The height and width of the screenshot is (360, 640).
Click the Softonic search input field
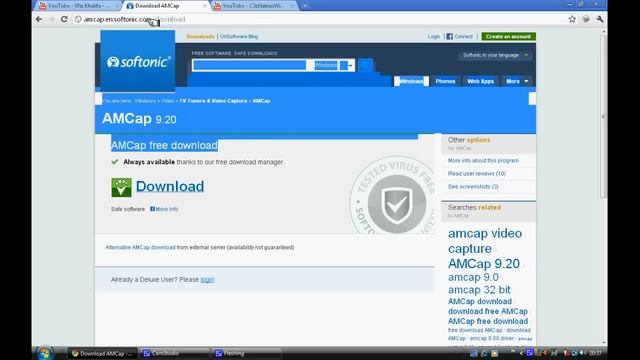(249, 65)
